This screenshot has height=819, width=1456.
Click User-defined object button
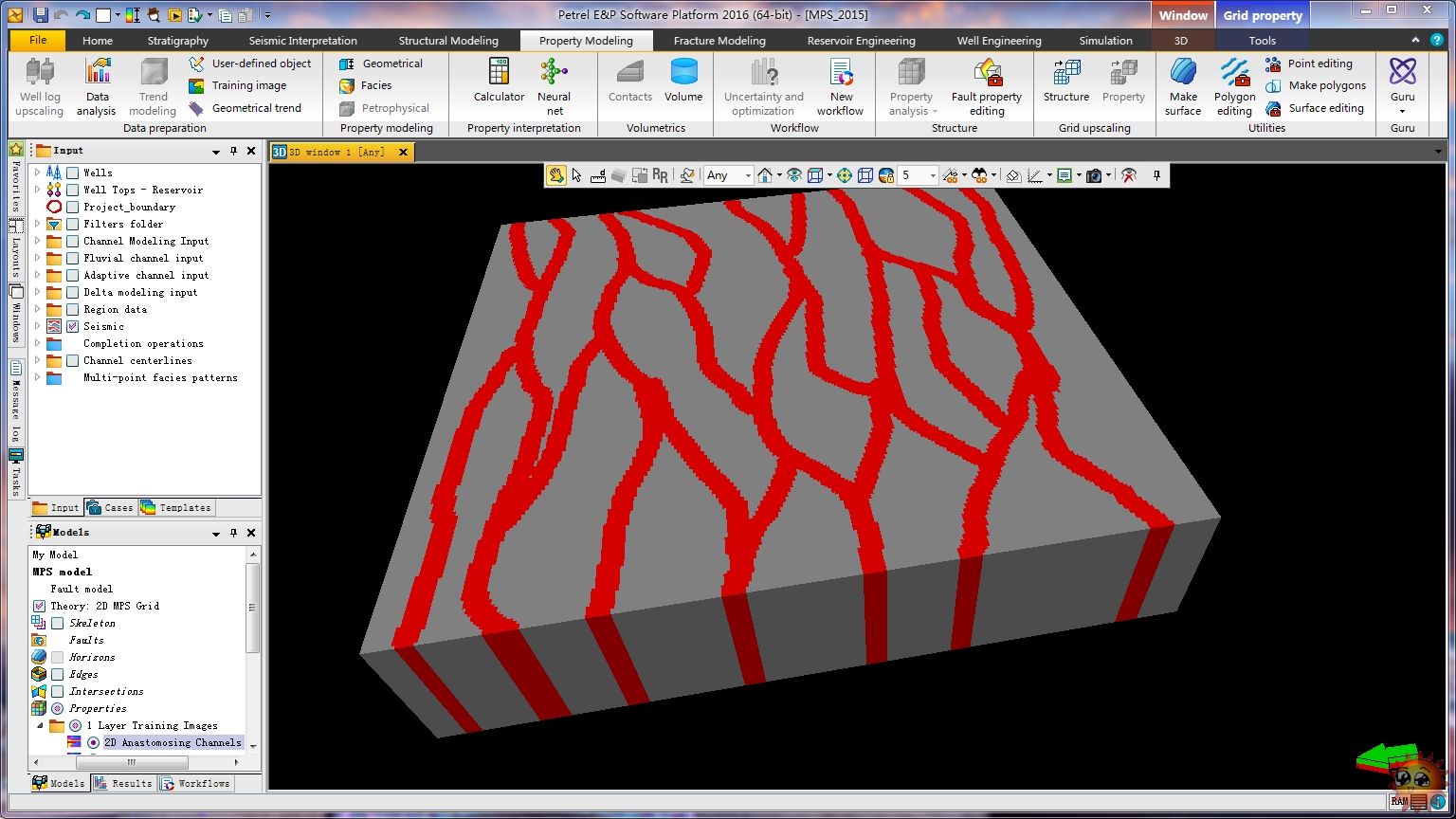click(250, 64)
